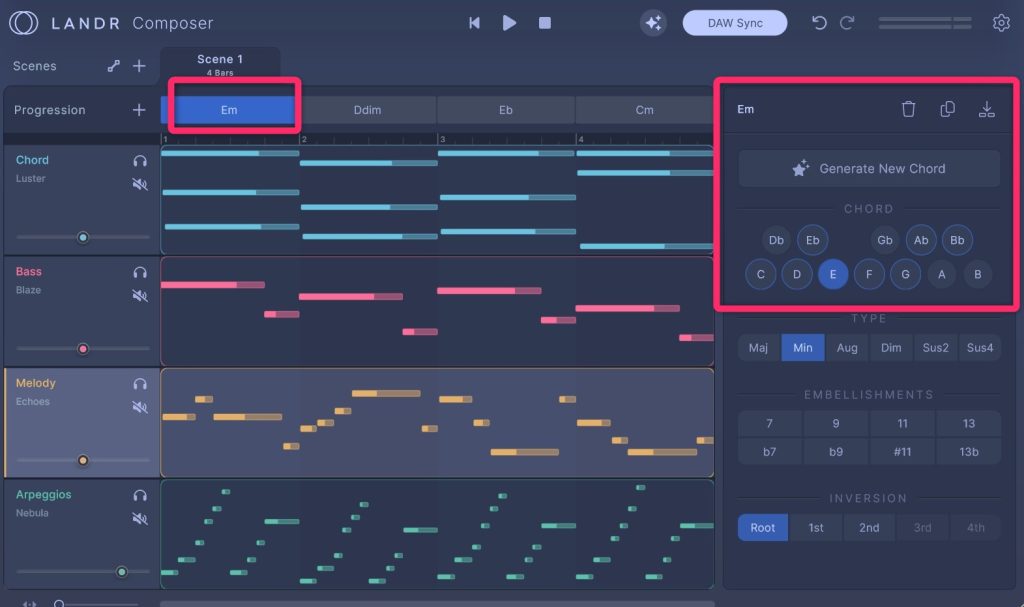
Task: Click the Play button in transport
Action: 509,23
